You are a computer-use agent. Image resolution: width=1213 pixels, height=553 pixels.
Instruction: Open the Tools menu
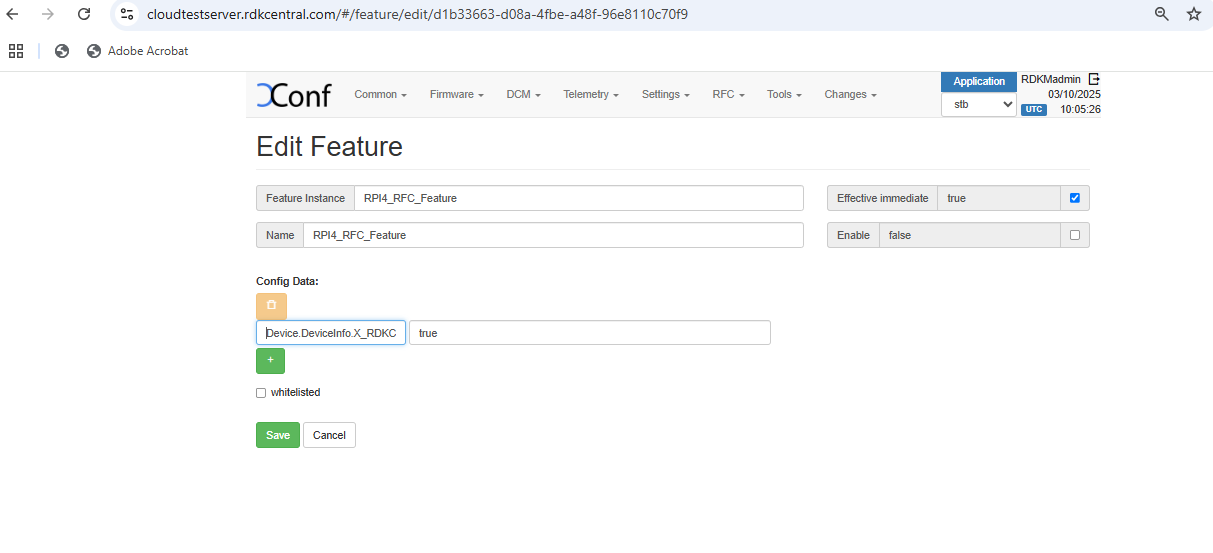(x=784, y=95)
